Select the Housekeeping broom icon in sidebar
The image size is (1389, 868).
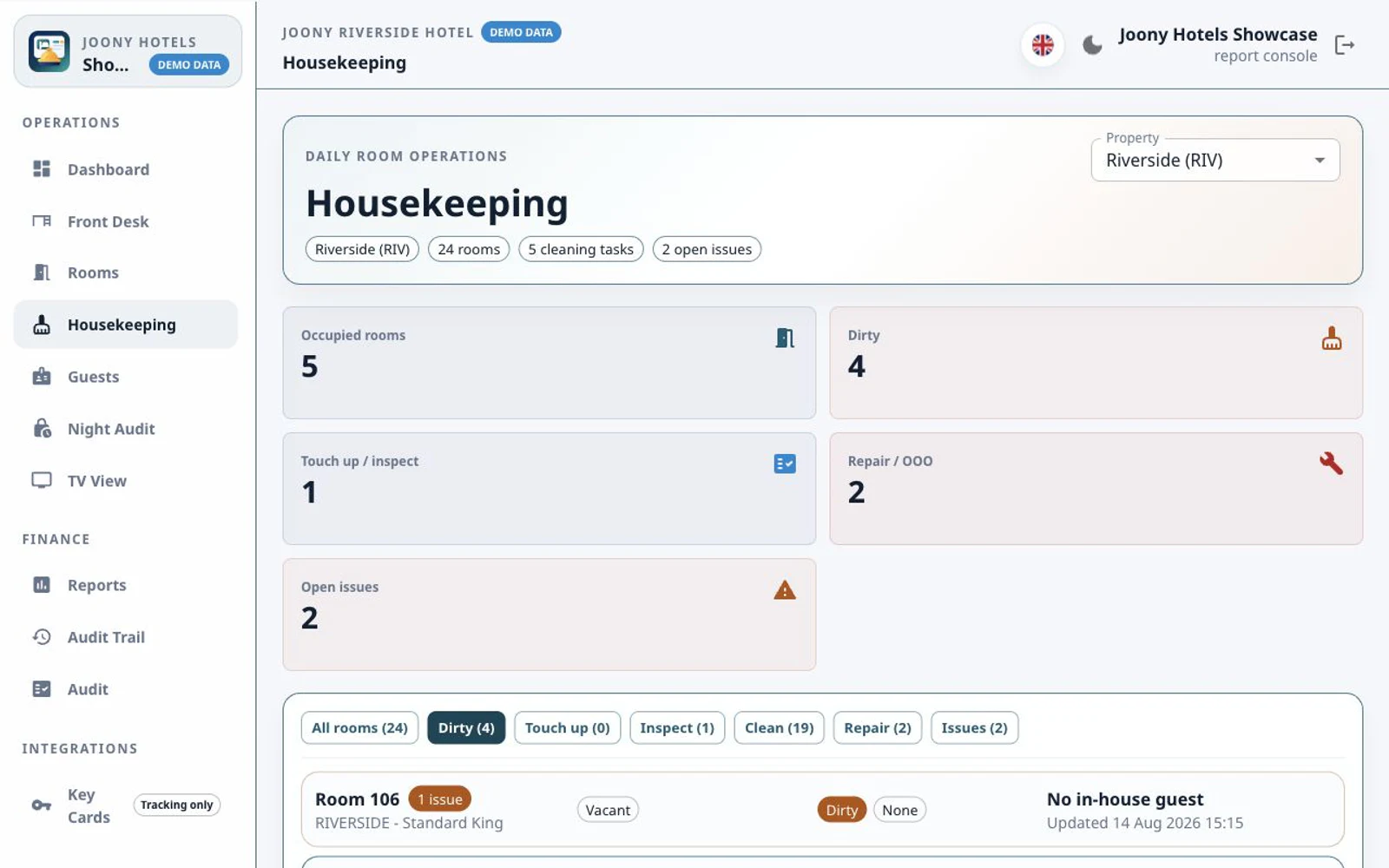coord(42,325)
